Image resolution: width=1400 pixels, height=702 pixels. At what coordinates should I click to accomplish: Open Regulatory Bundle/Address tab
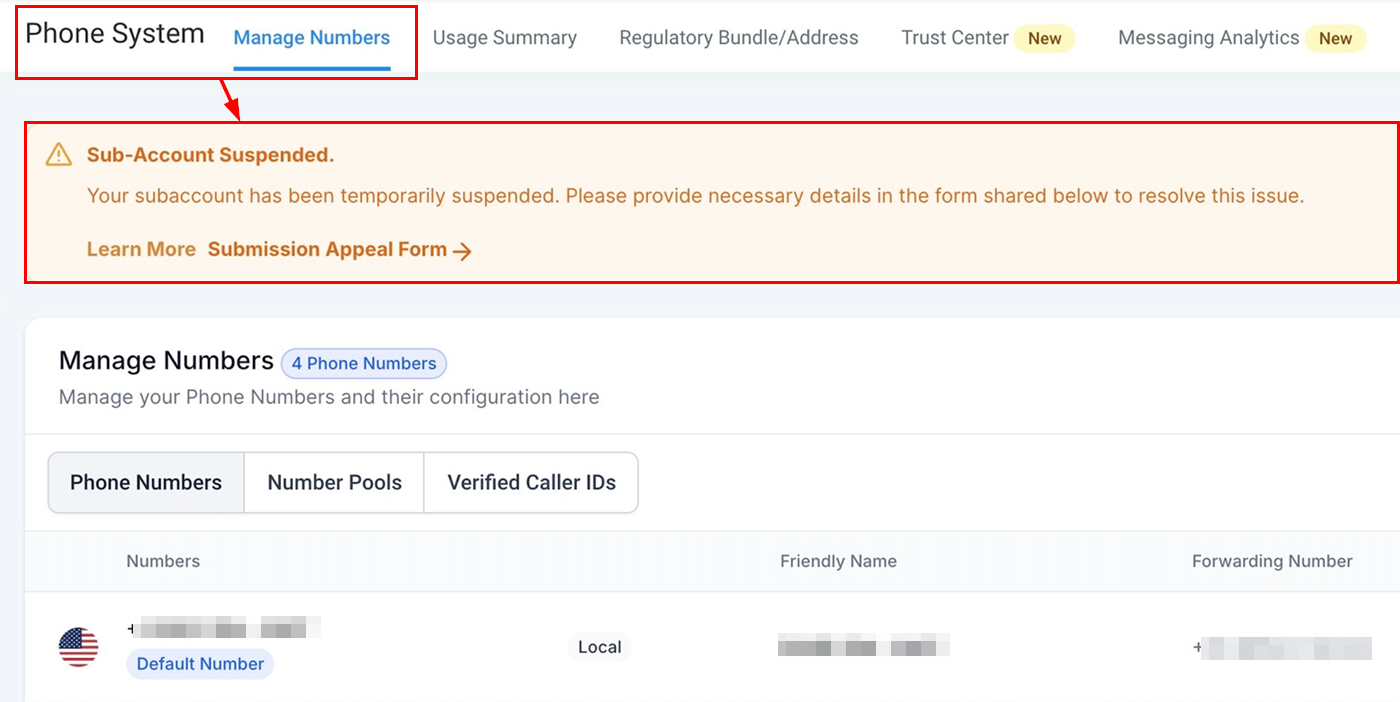[739, 38]
